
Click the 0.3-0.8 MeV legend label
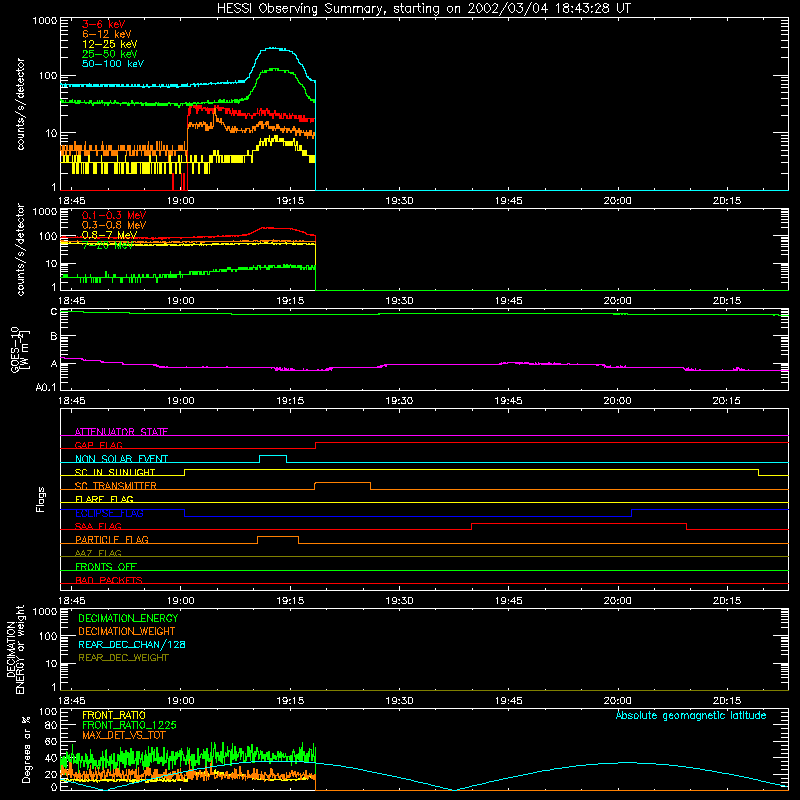tap(114, 225)
